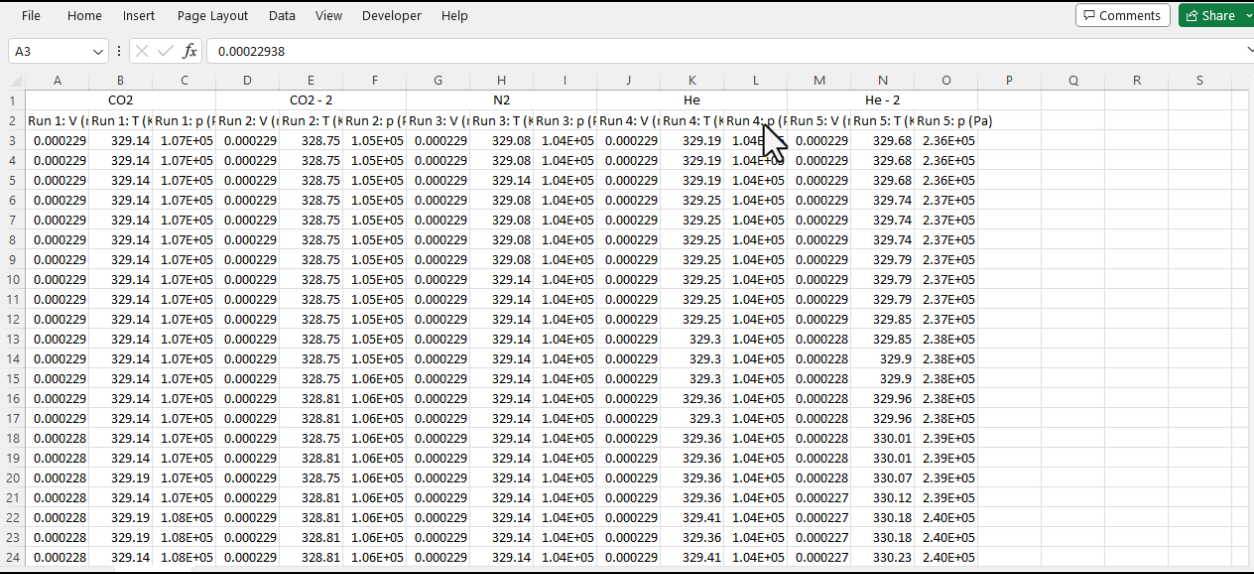Screen dimensions: 1254x574
Task: Click the Name Box showing A3
Action: coord(50,51)
